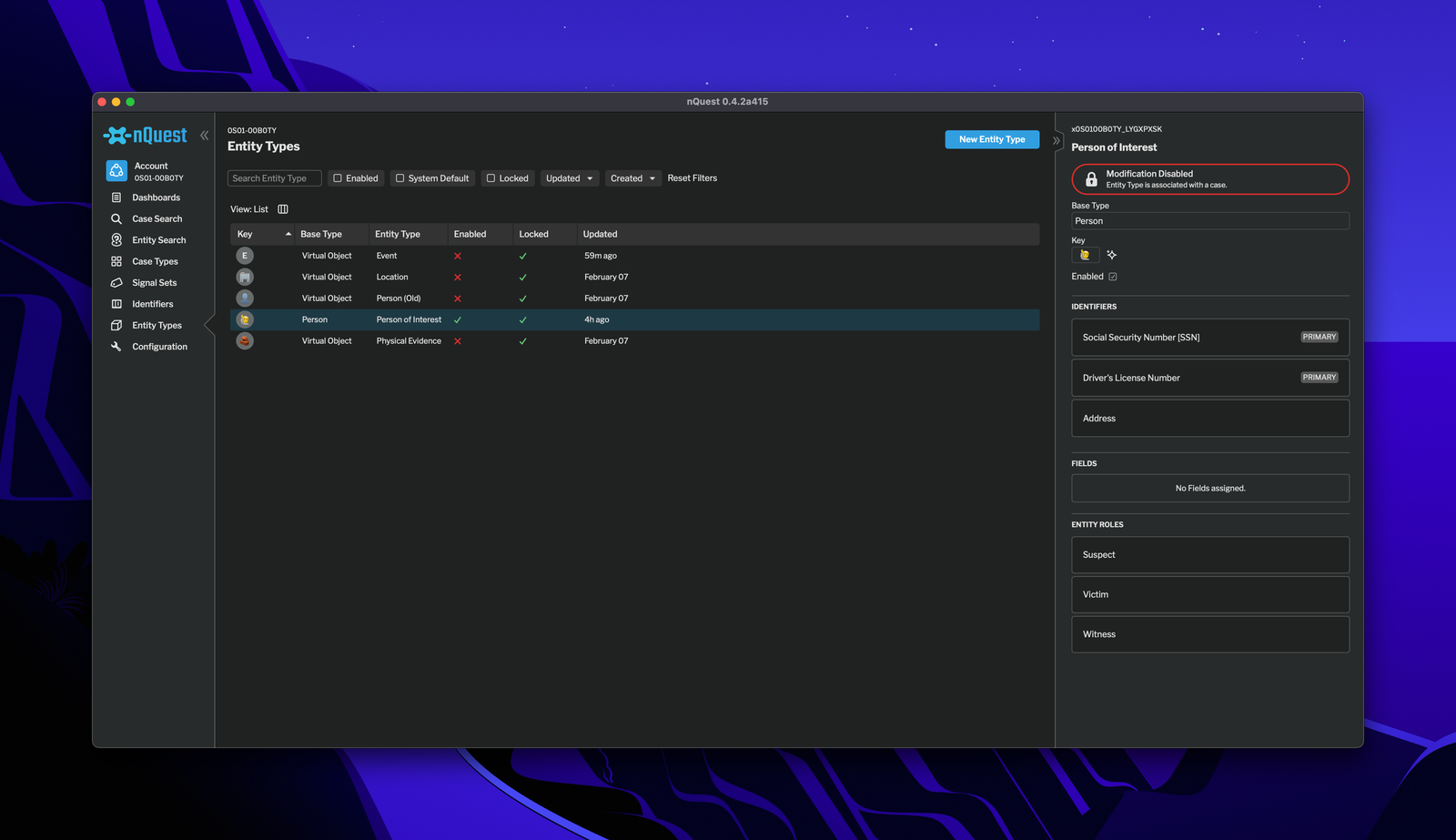
Task: Click the Entity Types cube icon
Action: pyautogui.click(x=116, y=326)
